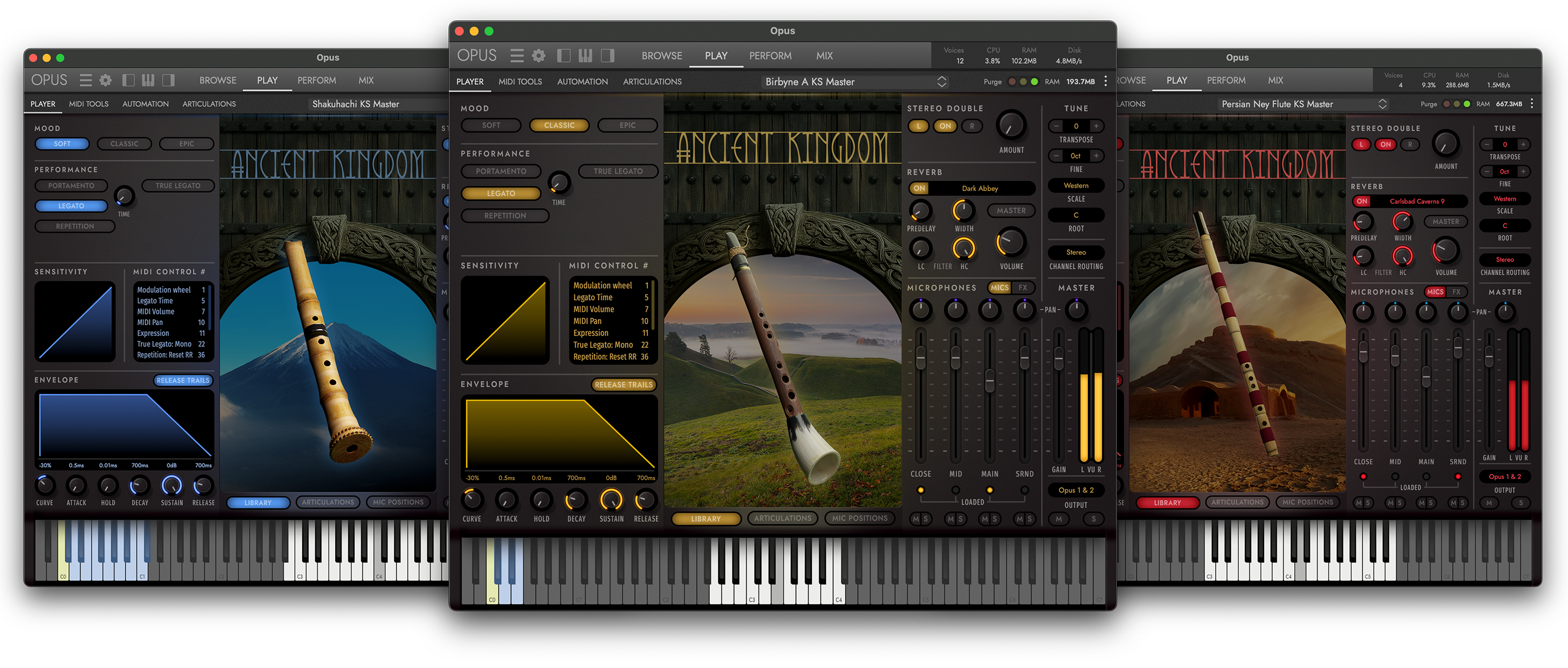This screenshot has width=1568, height=668.
Task: Open the MIDI TOOLS tab
Action: click(x=520, y=81)
